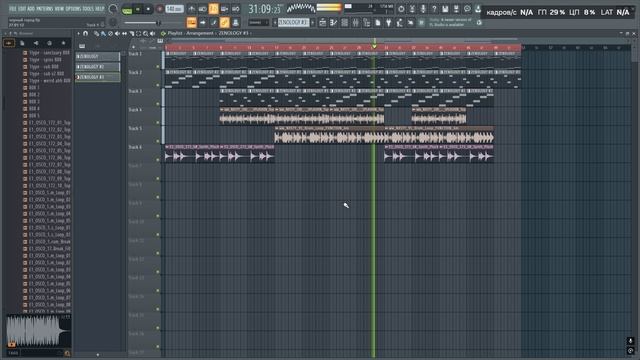Open the snap selector dropdown
This screenshot has width=640, height=360.
tap(258, 22)
